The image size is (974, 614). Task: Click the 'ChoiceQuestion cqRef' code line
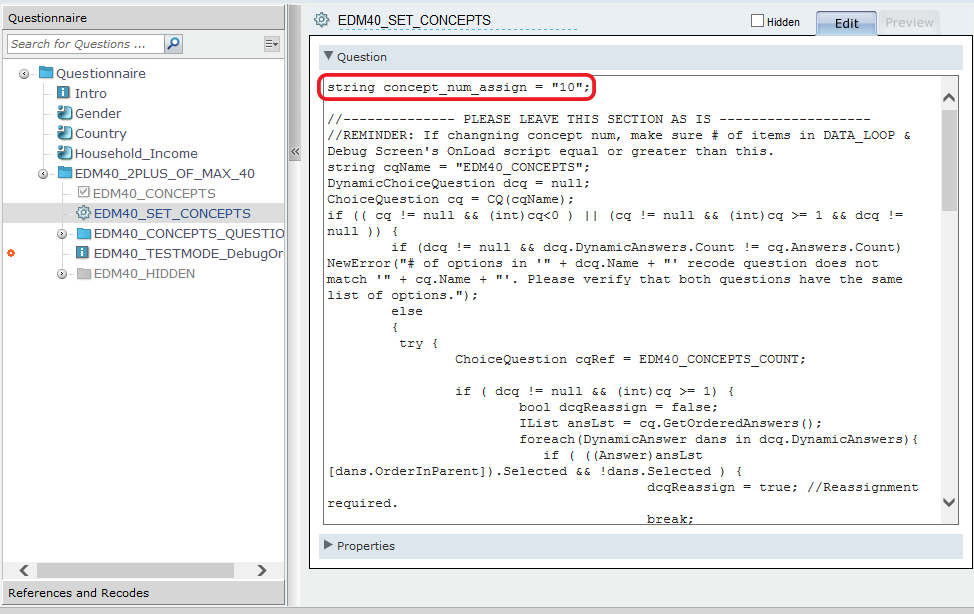tap(630, 359)
